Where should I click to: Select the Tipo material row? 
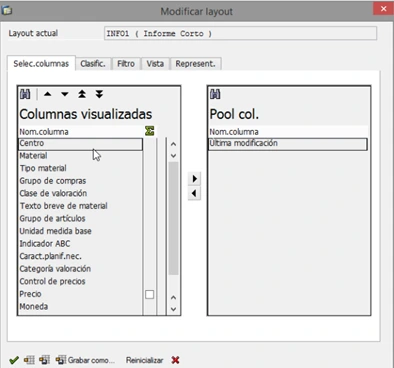click(x=80, y=168)
